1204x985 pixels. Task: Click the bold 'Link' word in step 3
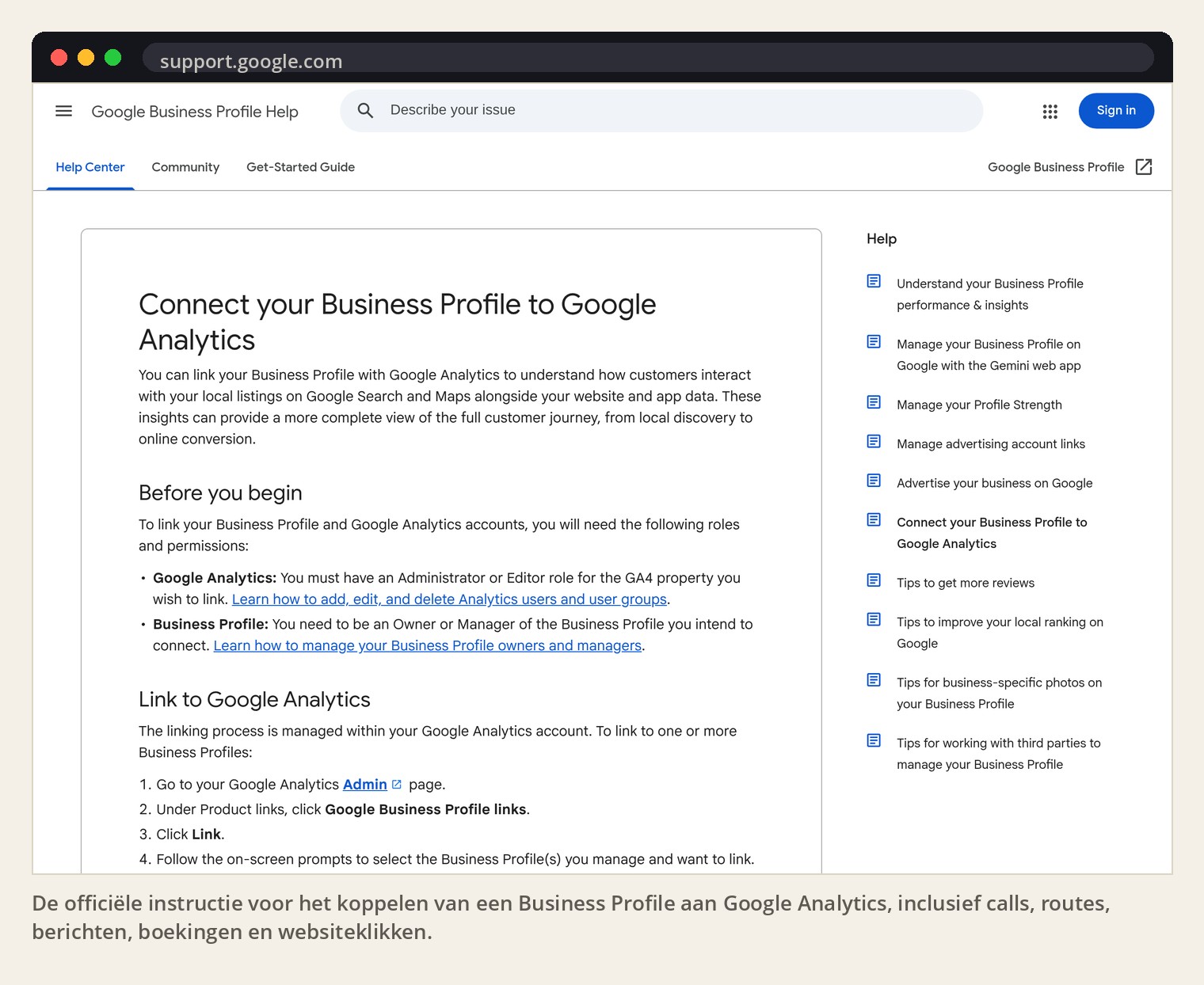coord(206,835)
